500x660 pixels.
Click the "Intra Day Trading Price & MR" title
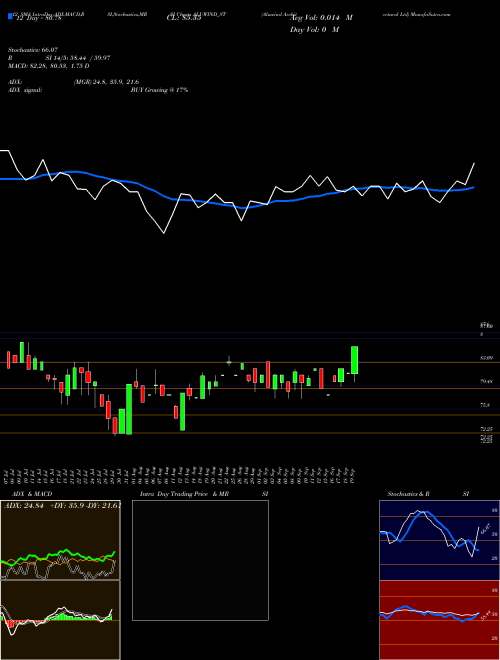coord(184,494)
